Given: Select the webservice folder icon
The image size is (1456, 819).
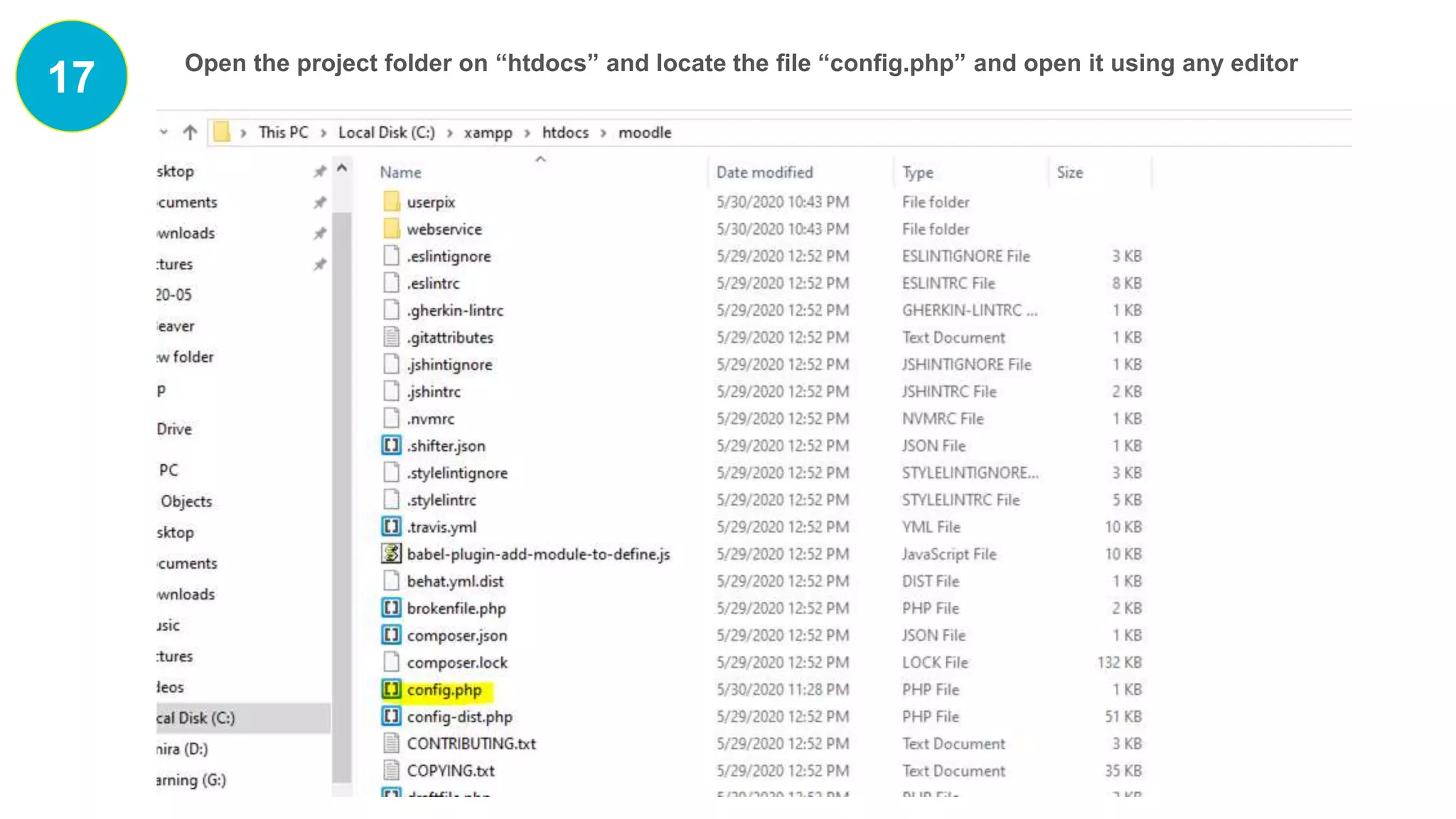Looking at the screenshot, I should pyautogui.click(x=391, y=229).
